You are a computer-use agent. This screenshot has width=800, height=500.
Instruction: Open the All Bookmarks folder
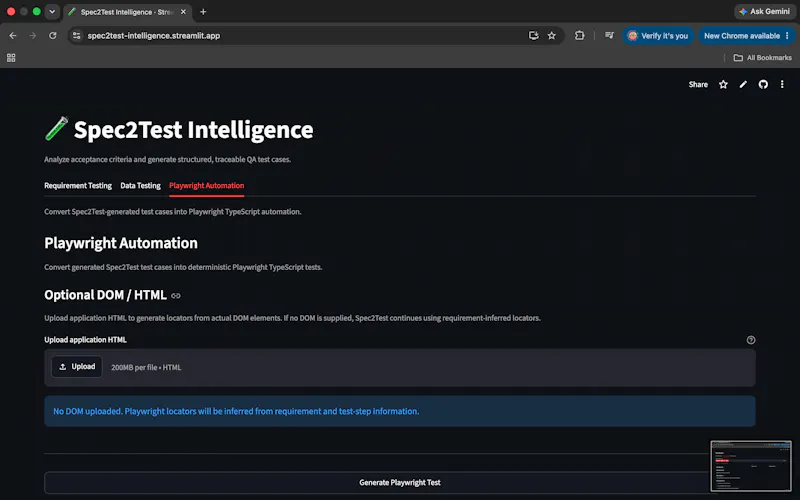[762, 58]
